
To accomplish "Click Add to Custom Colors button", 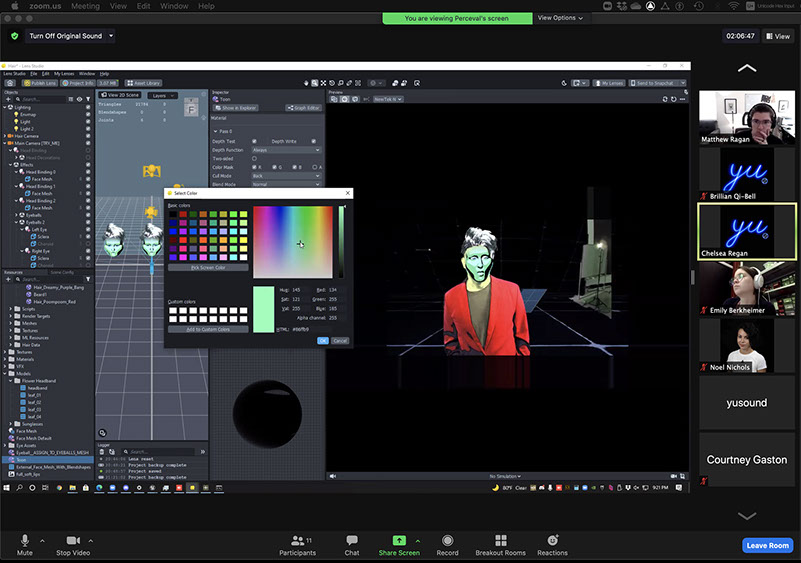I will pyautogui.click(x=208, y=328).
